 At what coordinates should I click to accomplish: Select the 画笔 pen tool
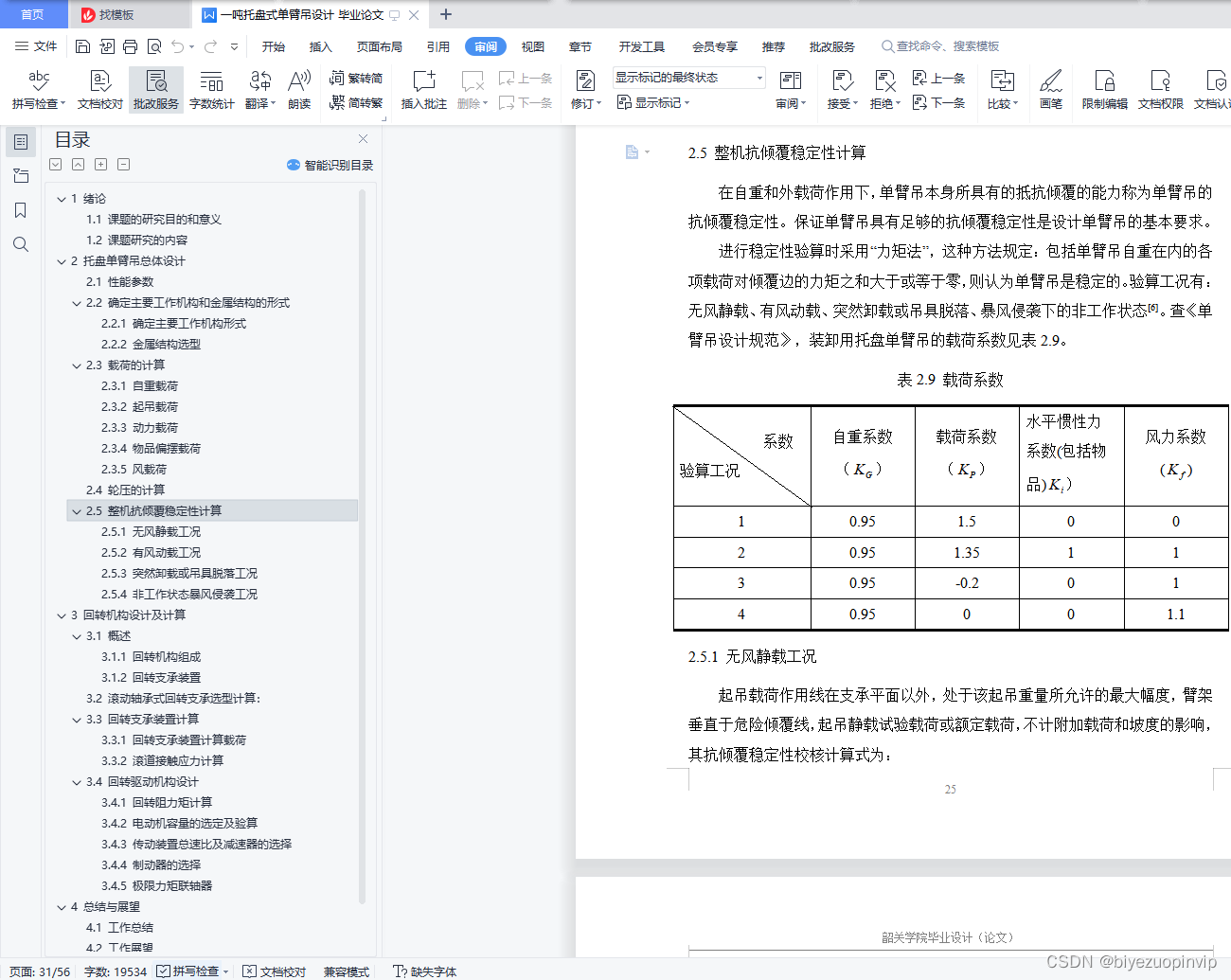(x=1051, y=90)
